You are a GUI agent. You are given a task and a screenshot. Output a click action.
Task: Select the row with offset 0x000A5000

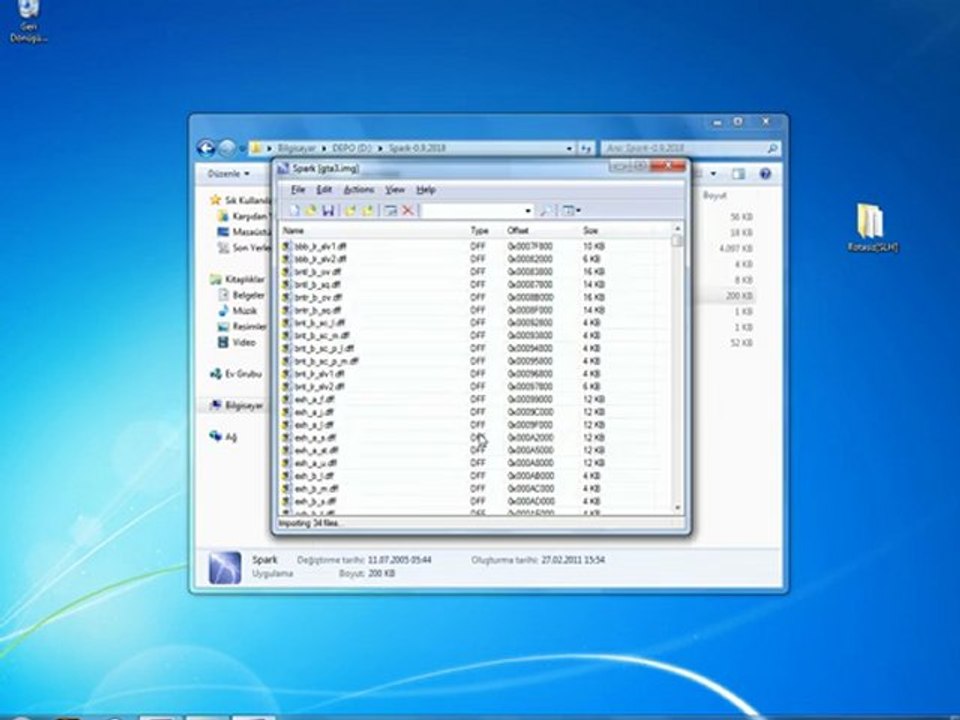click(x=474, y=450)
